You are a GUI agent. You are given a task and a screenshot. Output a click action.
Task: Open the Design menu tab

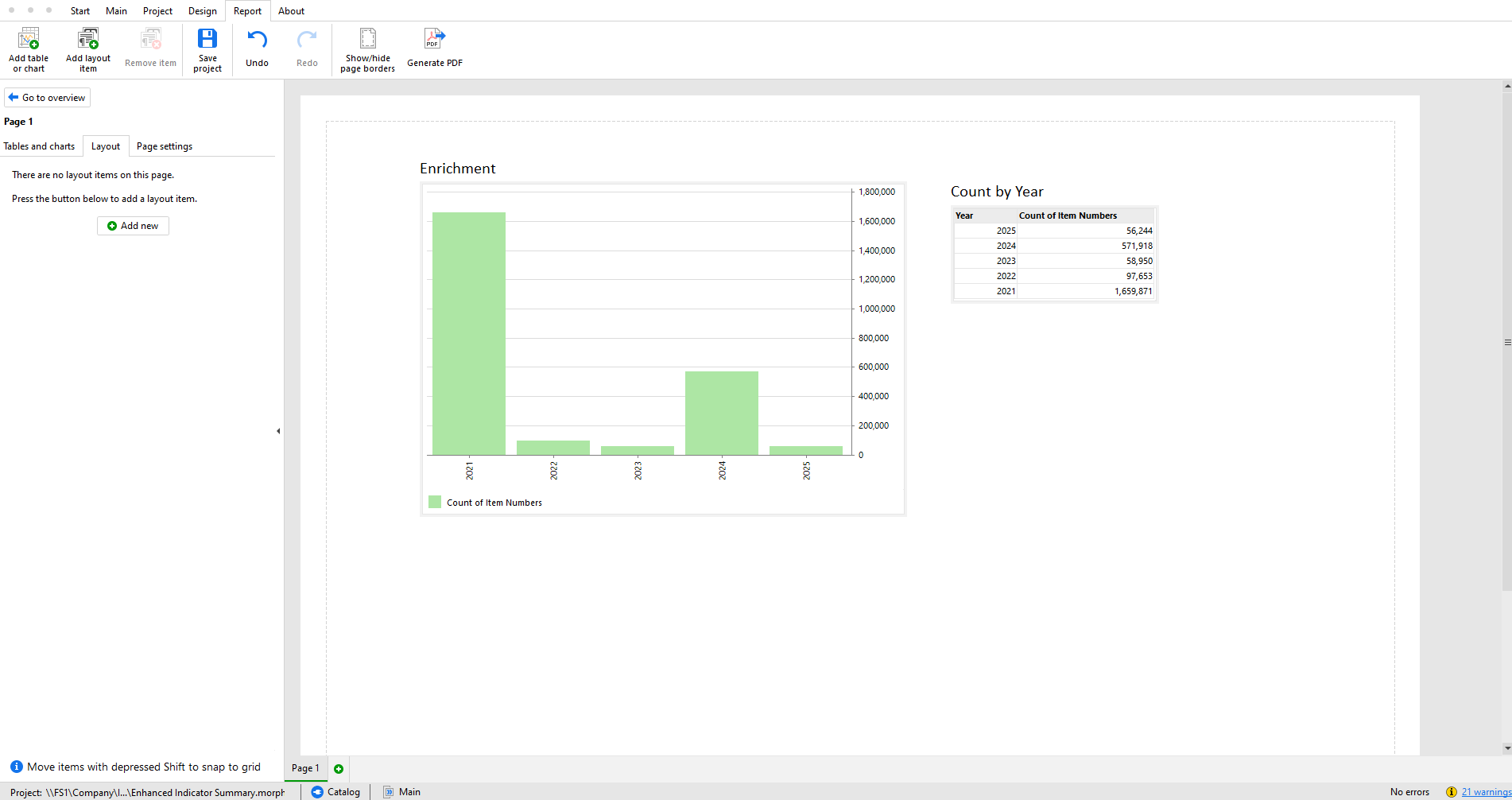point(202,11)
